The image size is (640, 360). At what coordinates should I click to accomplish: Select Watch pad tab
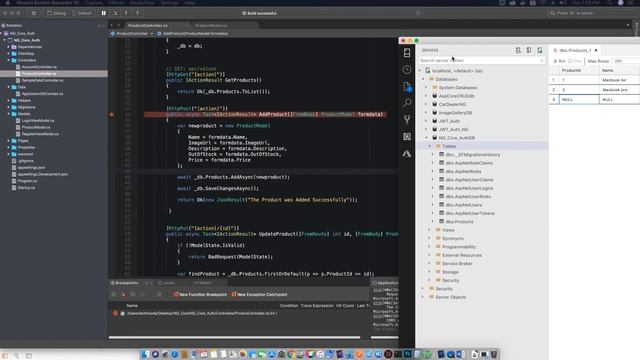[202, 283]
